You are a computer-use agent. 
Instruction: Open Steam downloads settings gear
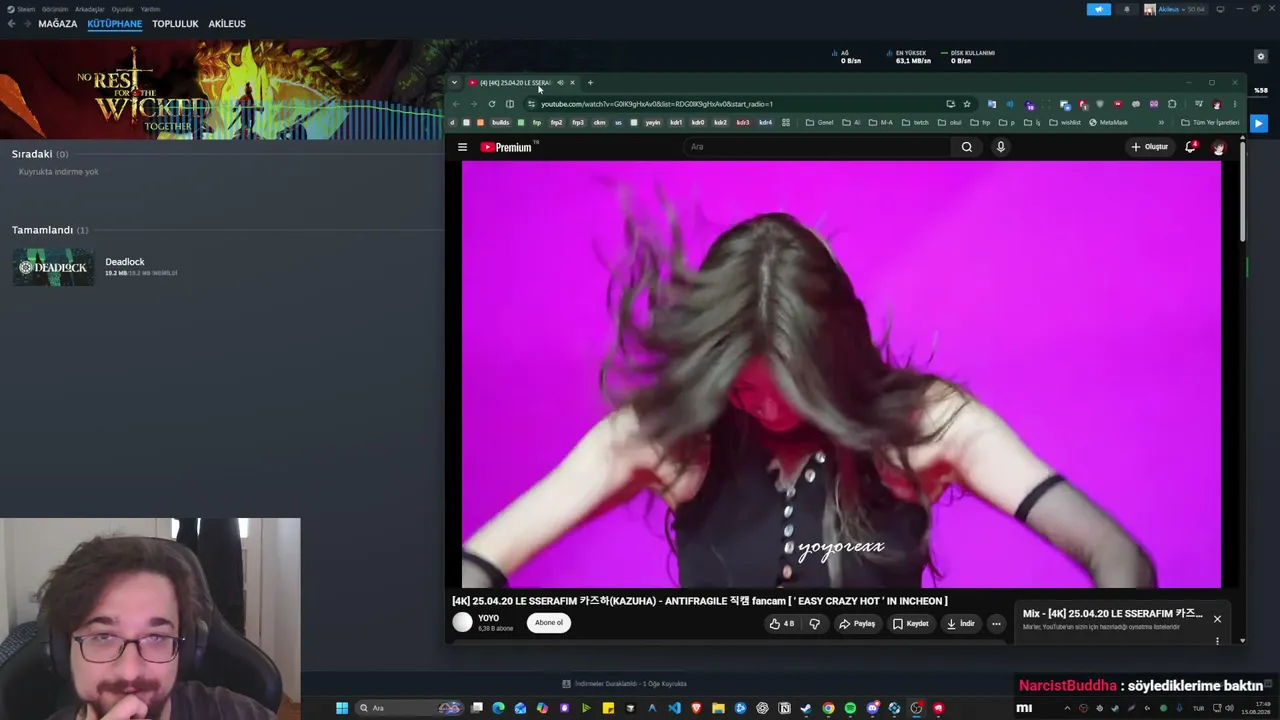(x=1261, y=57)
